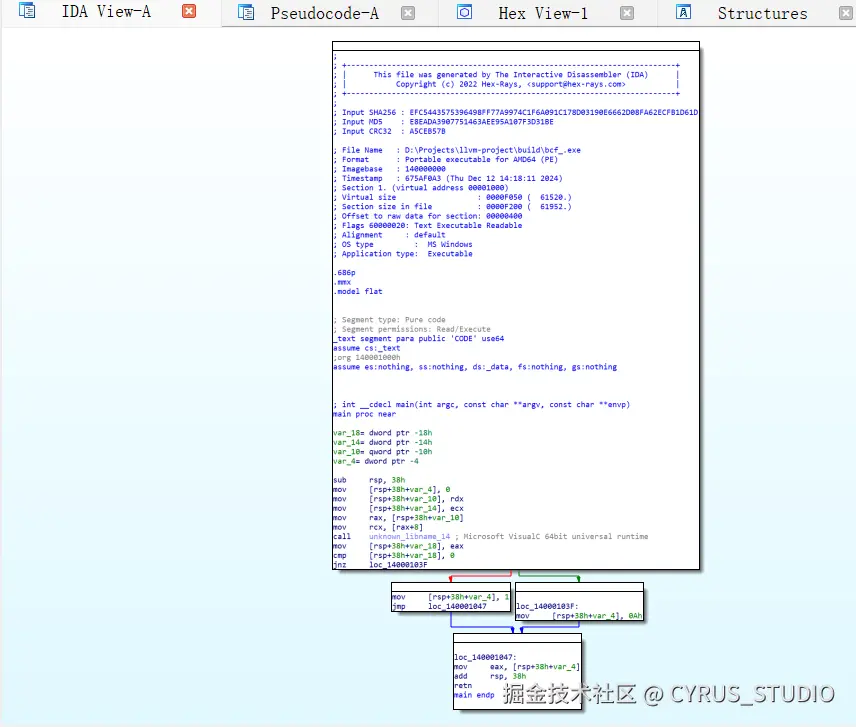
Task: Click the var_14= dword ptr -14h line
Action: [383, 443]
